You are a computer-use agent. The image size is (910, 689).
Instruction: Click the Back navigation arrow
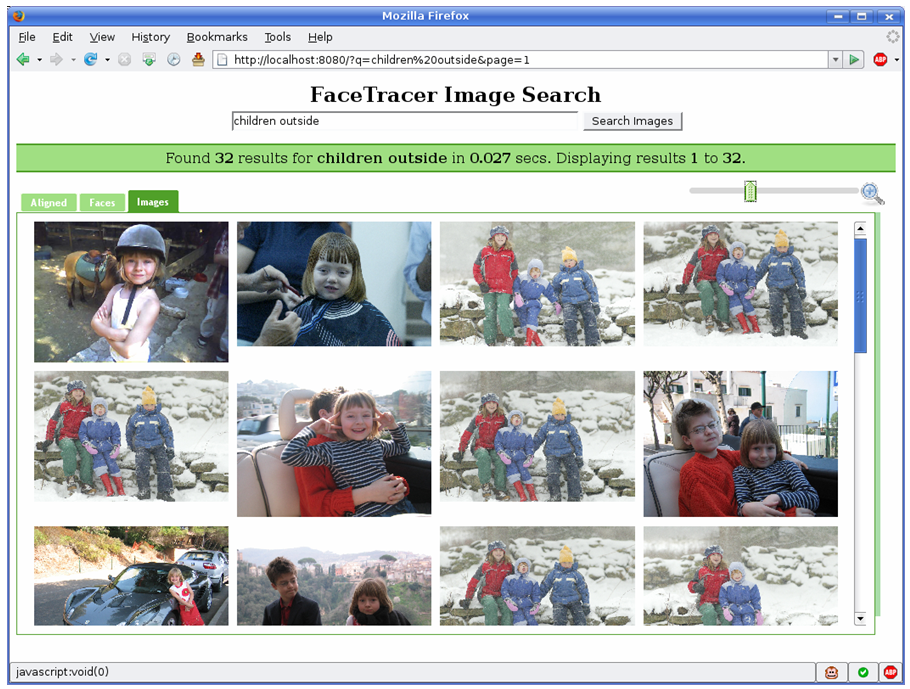click(23, 60)
